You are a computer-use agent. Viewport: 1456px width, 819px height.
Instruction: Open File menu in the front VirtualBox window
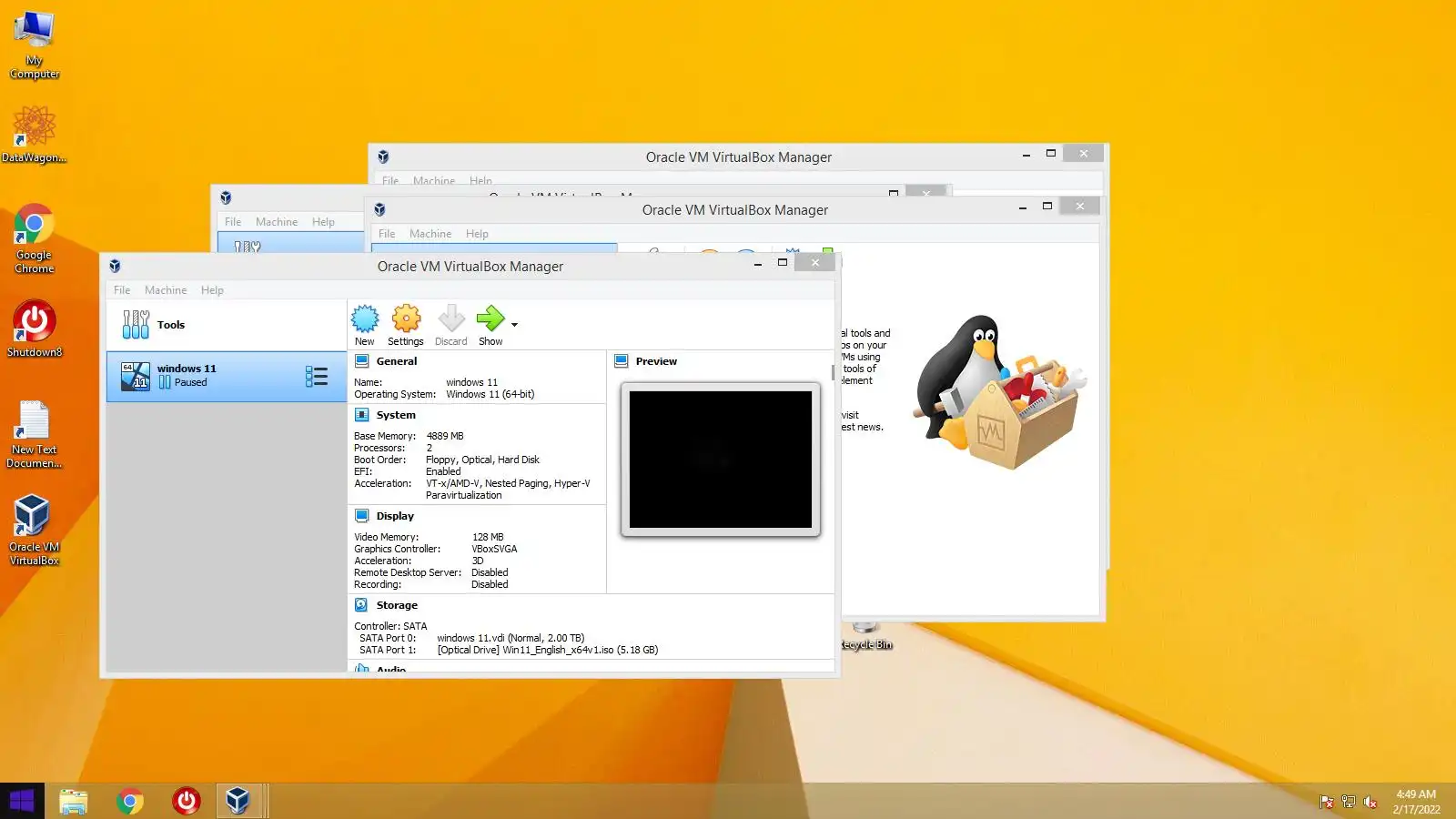(122, 290)
